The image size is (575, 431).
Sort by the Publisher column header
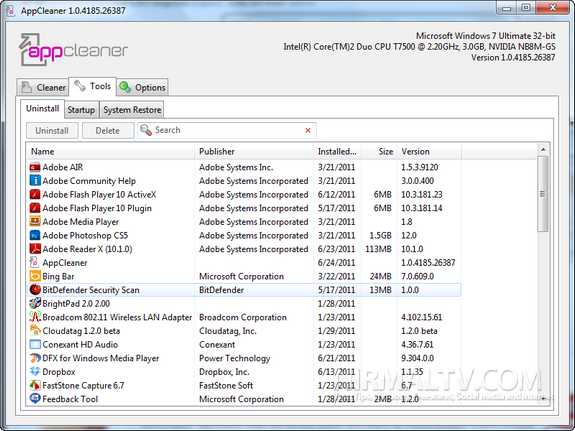[x=254, y=151]
